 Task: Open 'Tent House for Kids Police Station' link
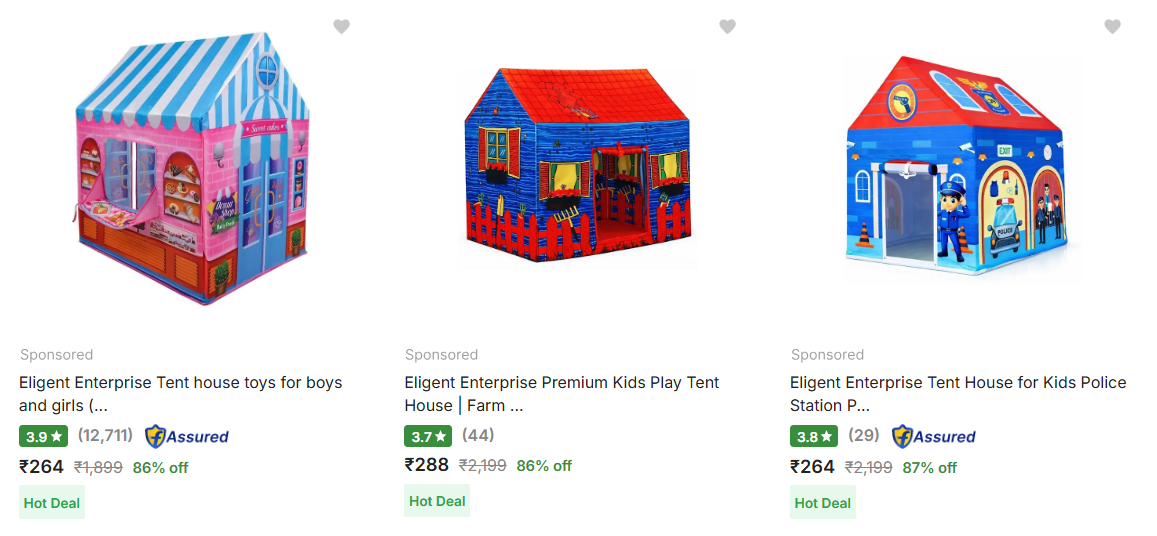958,394
